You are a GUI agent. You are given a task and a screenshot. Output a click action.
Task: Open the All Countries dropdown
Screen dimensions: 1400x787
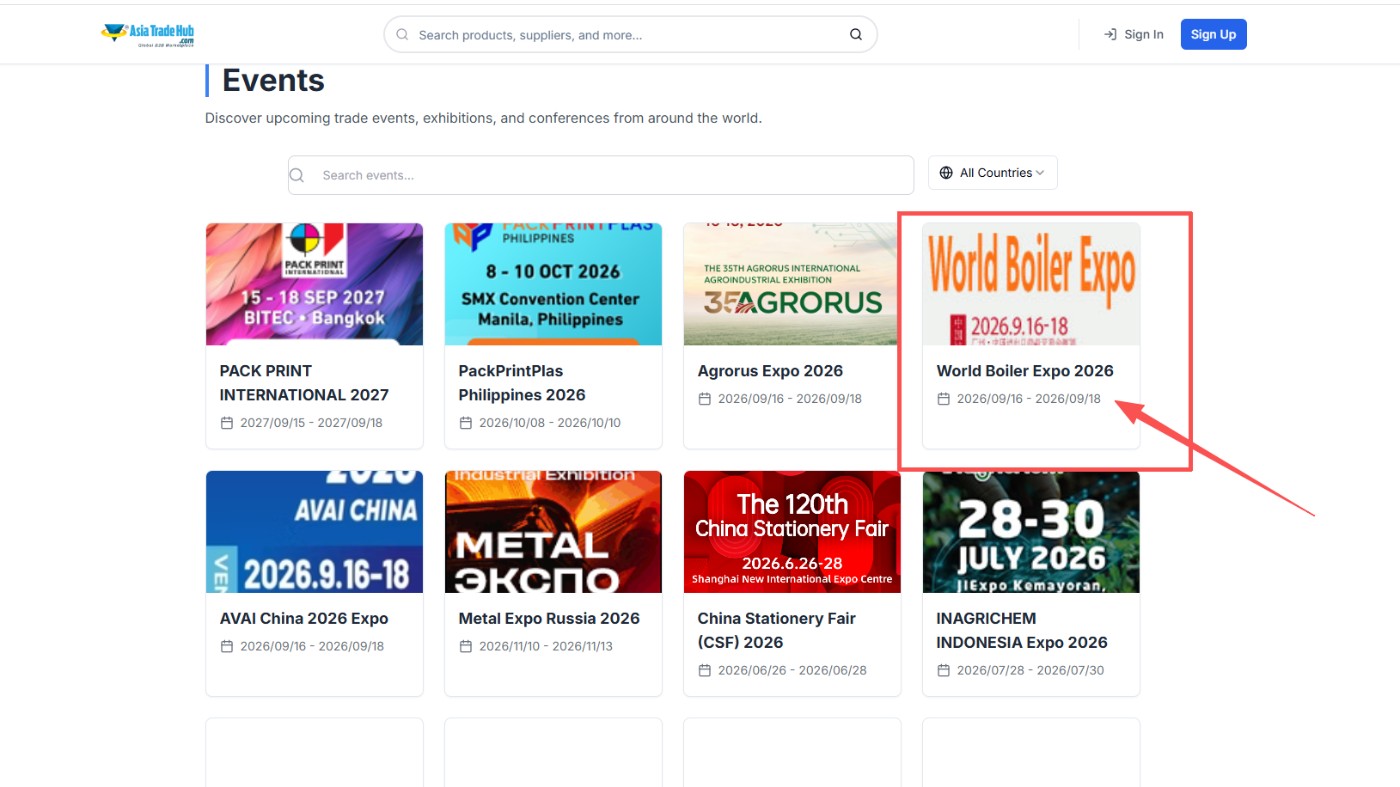coord(993,173)
